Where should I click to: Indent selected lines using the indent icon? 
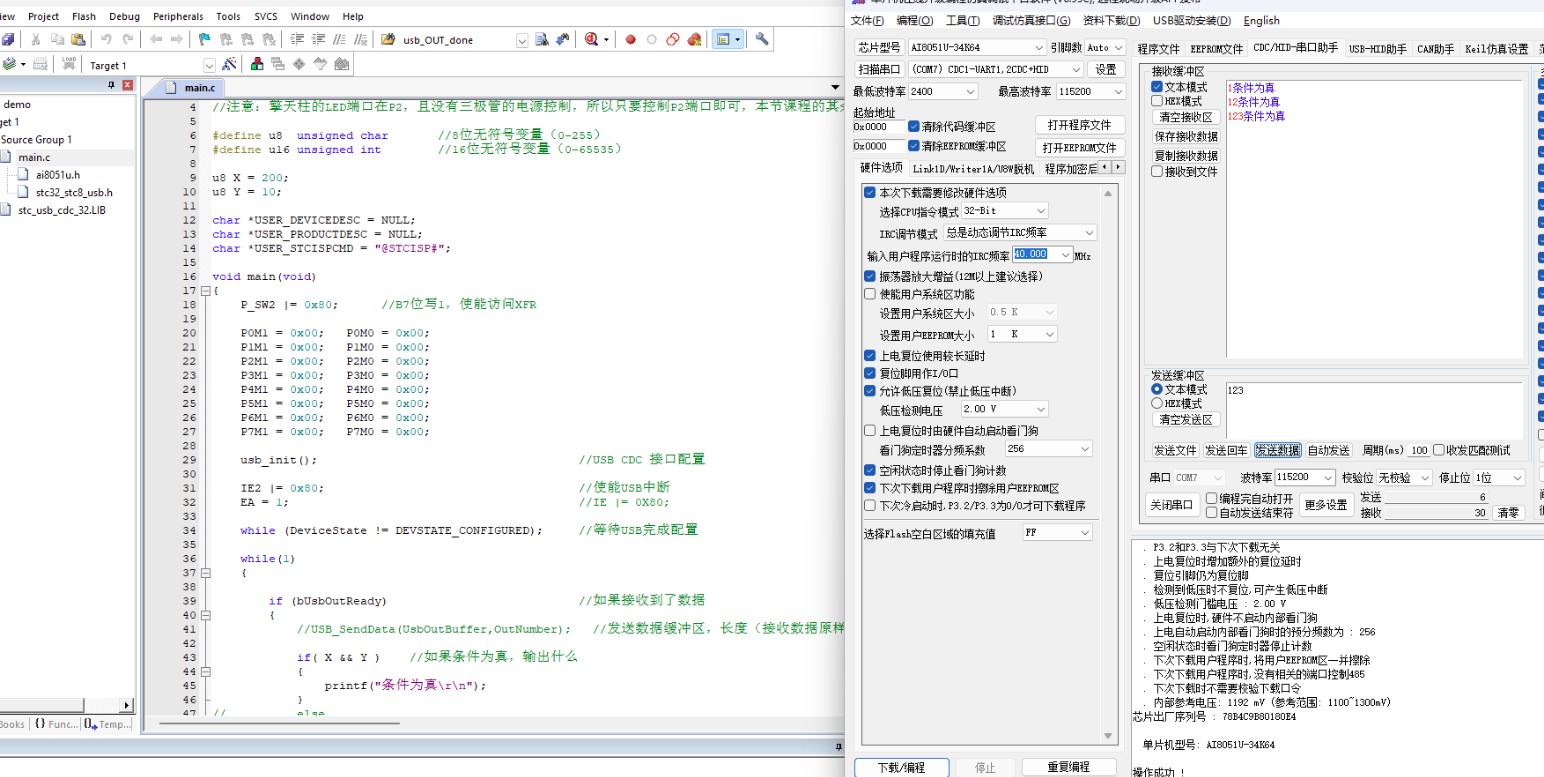pos(299,39)
